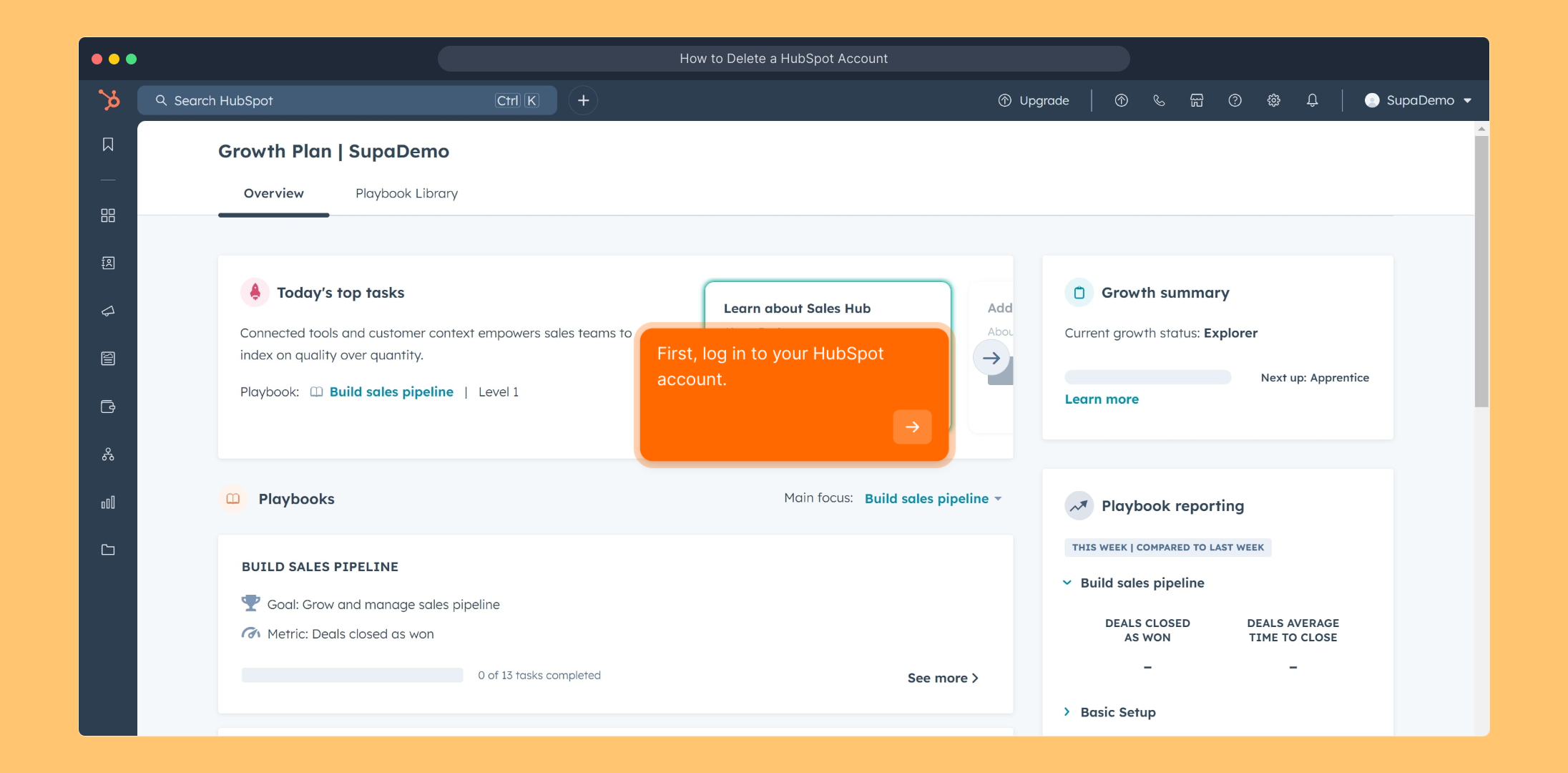Open the Notifications bell

click(x=1312, y=101)
